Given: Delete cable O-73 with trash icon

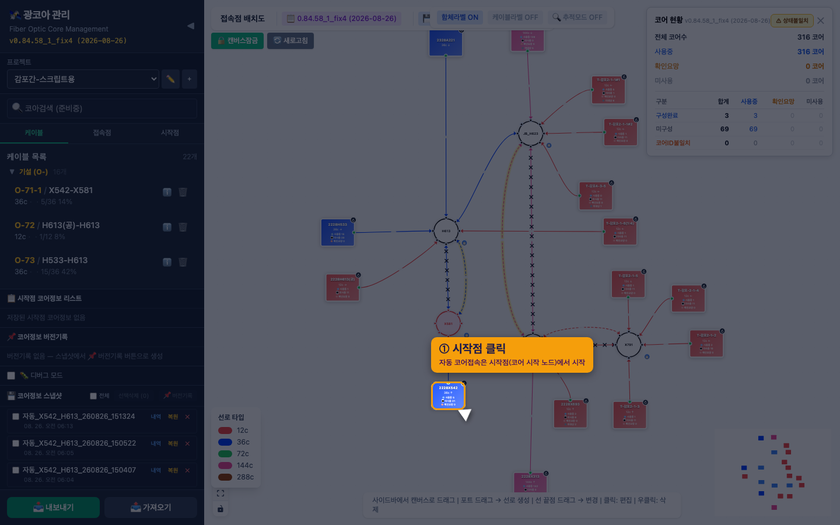Looking at the screenshot, I should pos(183,262).
